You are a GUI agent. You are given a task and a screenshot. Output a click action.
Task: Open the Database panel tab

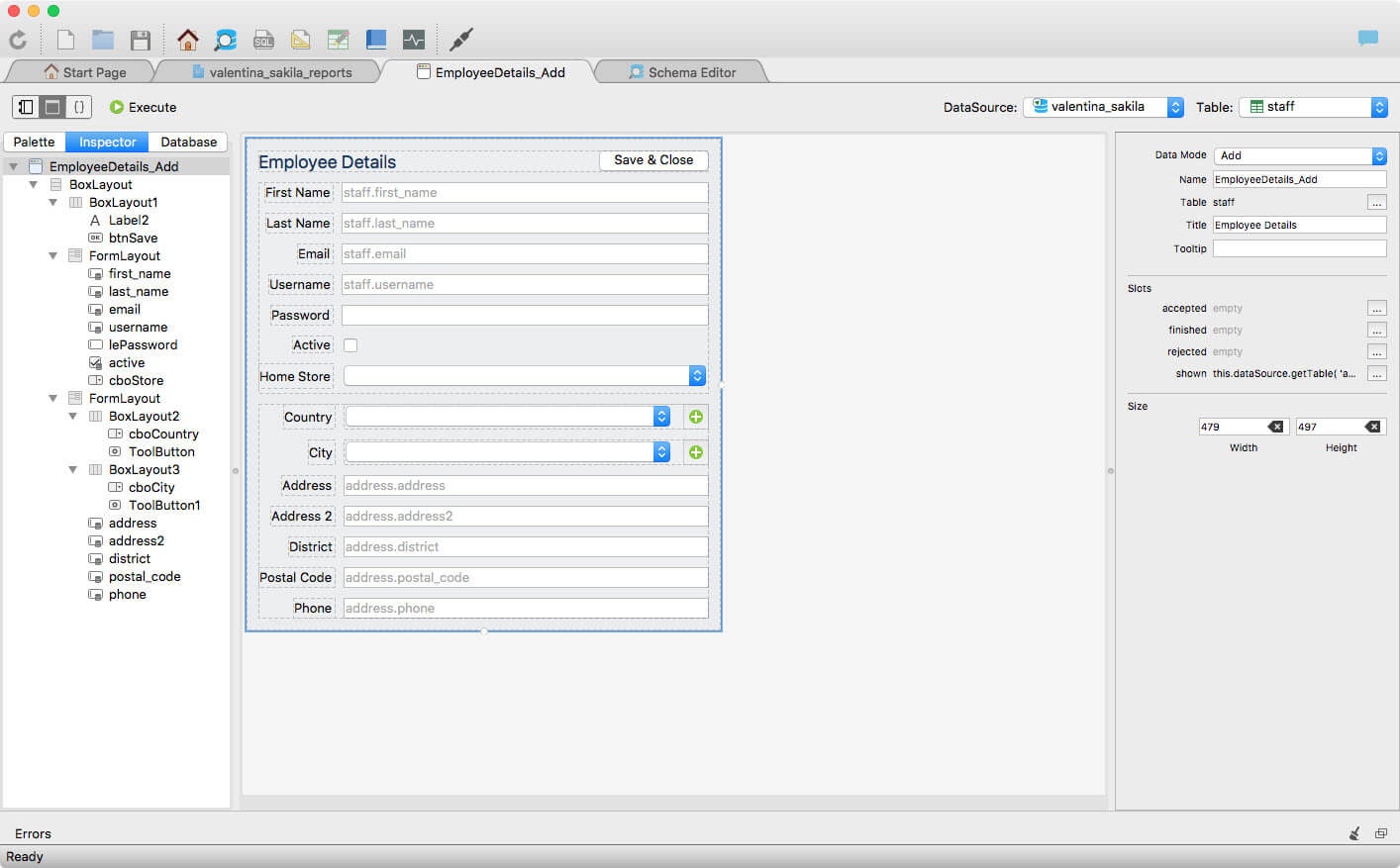188,142
